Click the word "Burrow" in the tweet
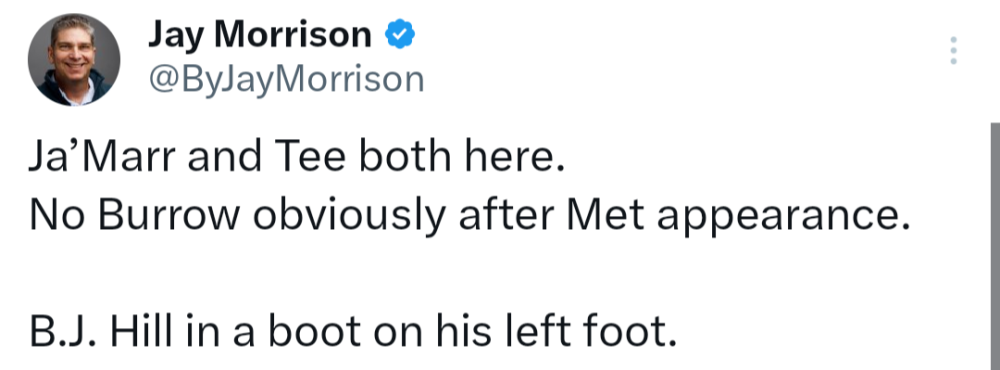1000x370 pixels. tap(169, 217)
